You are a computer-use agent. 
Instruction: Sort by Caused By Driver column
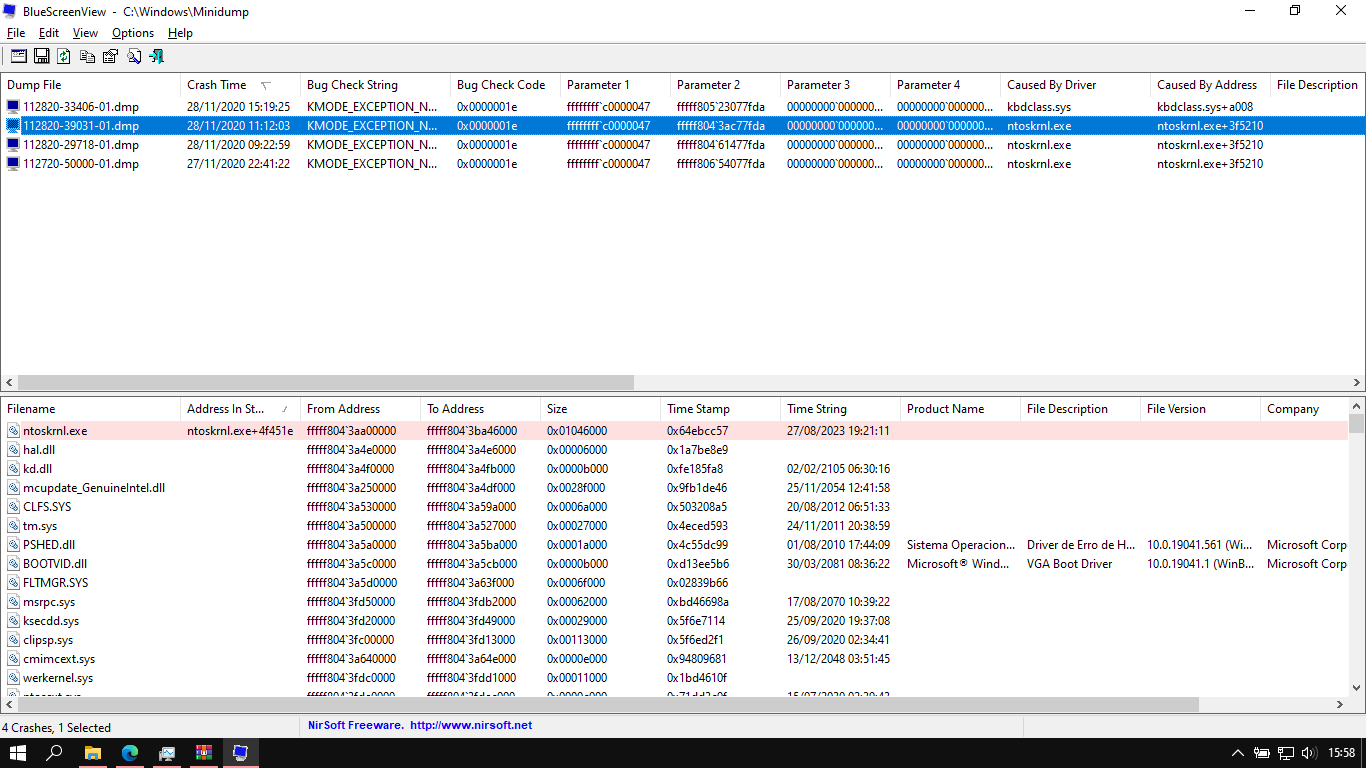pos(1075,85)
